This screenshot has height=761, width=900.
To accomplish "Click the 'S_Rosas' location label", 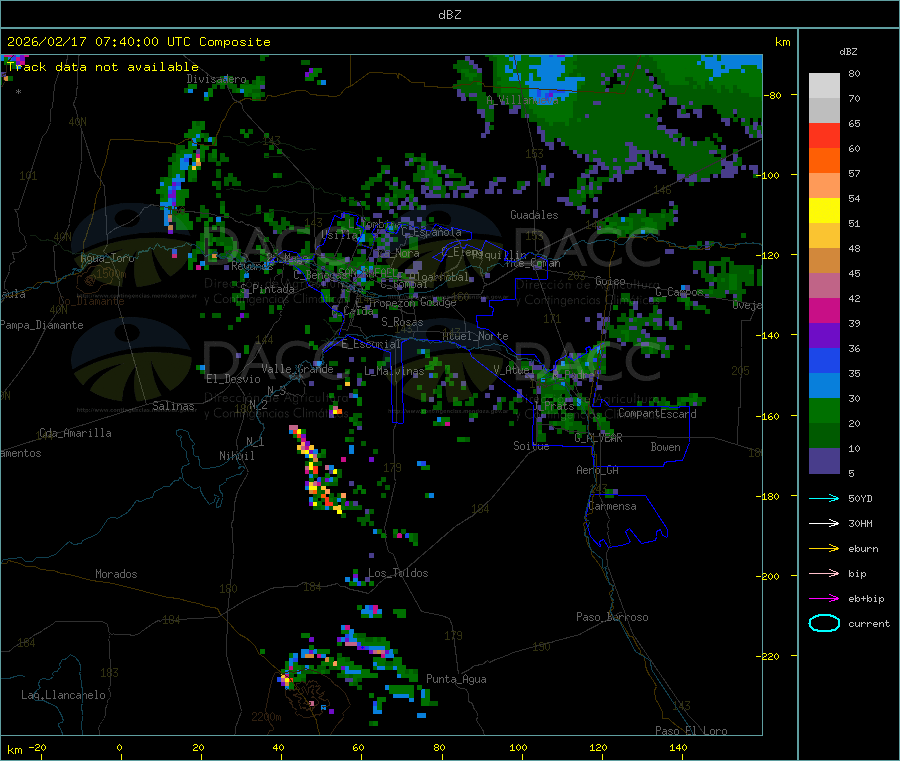I will [x=402, y=322].
